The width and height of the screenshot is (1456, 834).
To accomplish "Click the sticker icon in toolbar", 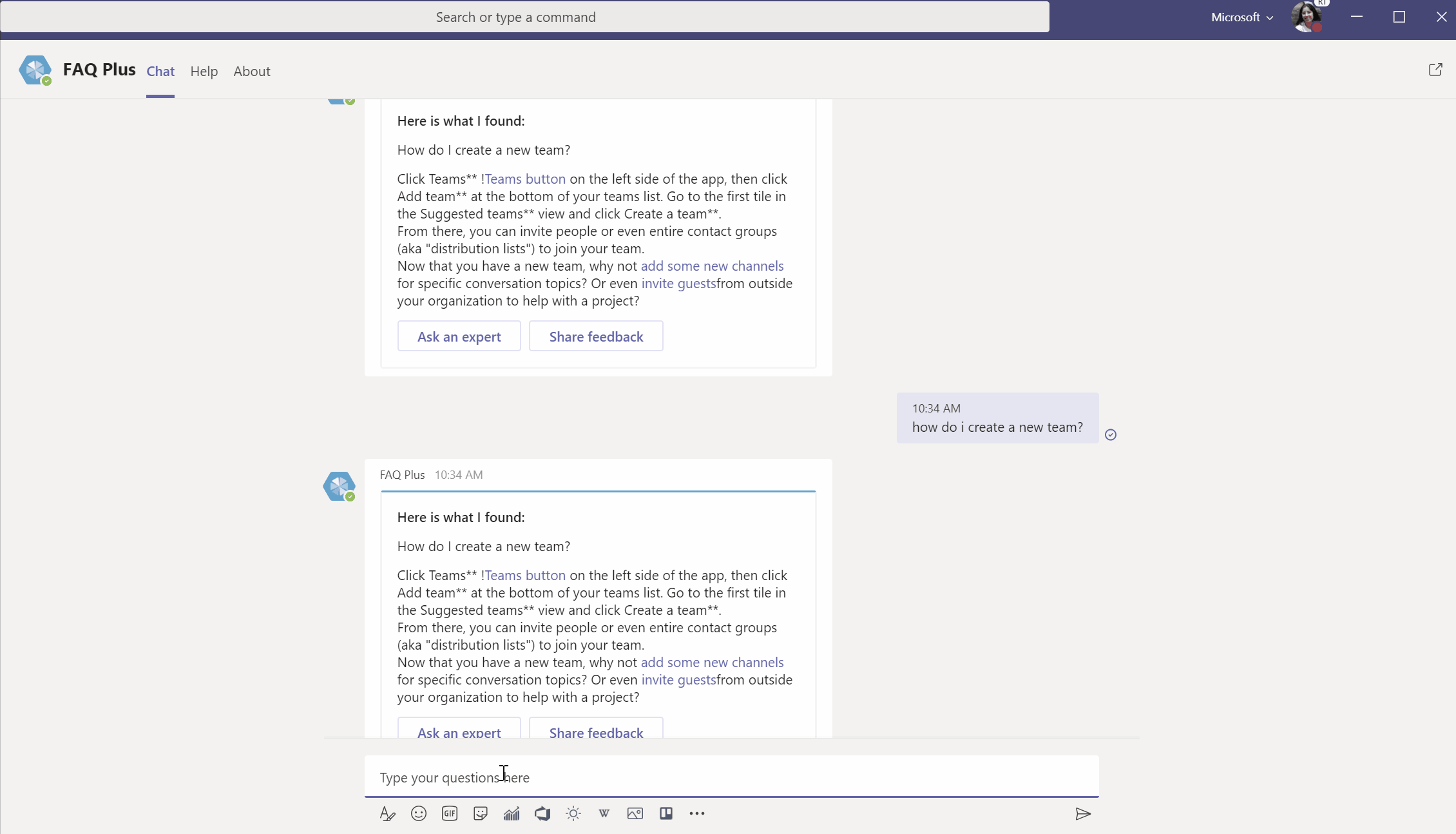I will coord(480,813).
